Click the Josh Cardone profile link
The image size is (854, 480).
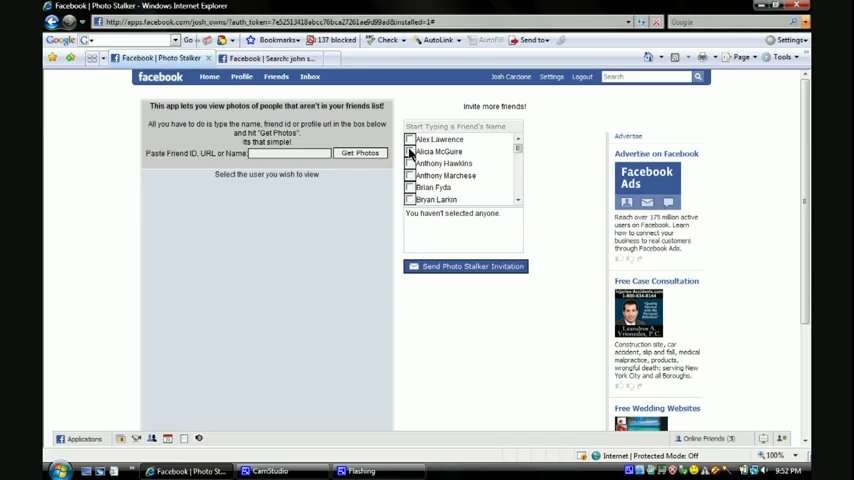click(510, 77)
